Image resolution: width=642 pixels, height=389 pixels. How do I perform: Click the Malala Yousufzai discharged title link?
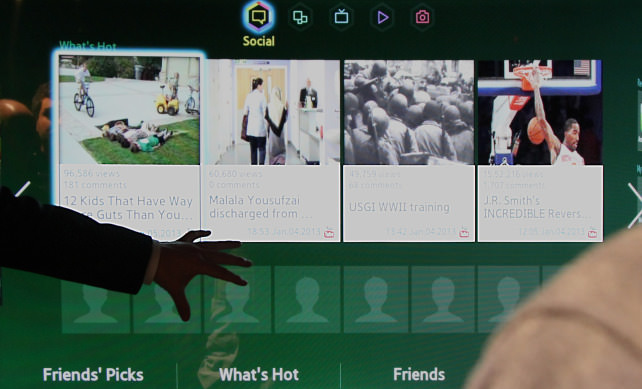click(260, 207)
